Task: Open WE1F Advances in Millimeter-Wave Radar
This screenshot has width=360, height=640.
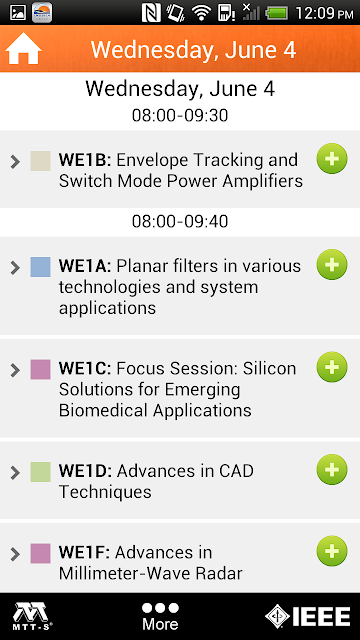Action: click(x=151, y=562)
